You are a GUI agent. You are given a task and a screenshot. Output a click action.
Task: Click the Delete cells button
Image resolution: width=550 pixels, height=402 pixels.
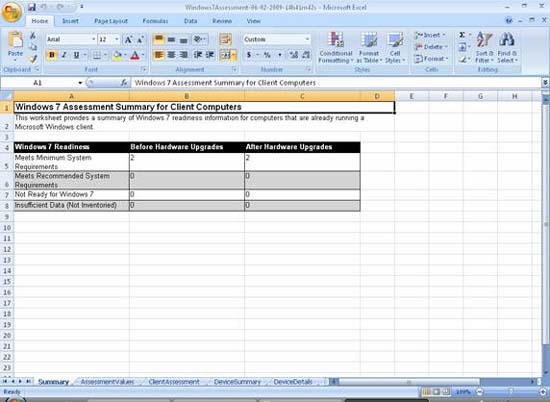[431, 47]
